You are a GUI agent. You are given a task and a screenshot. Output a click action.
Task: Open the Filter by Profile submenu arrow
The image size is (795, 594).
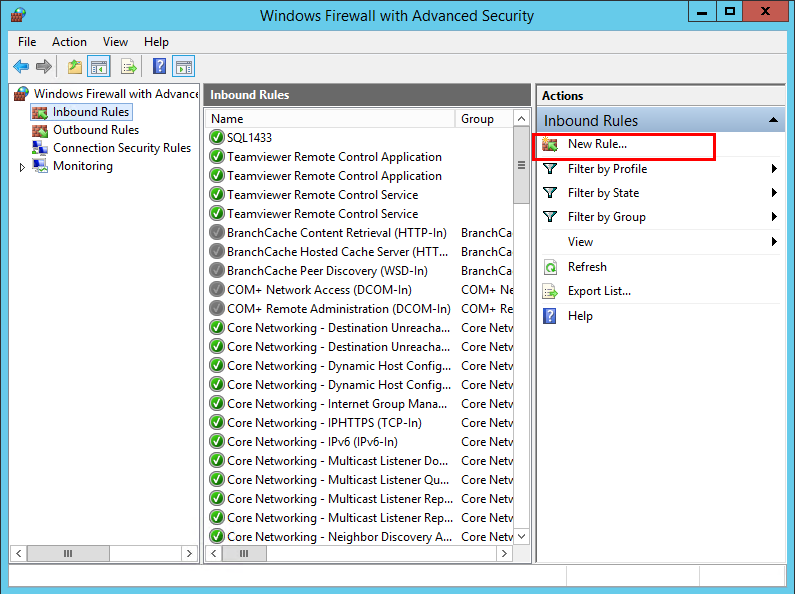[774, 169]
